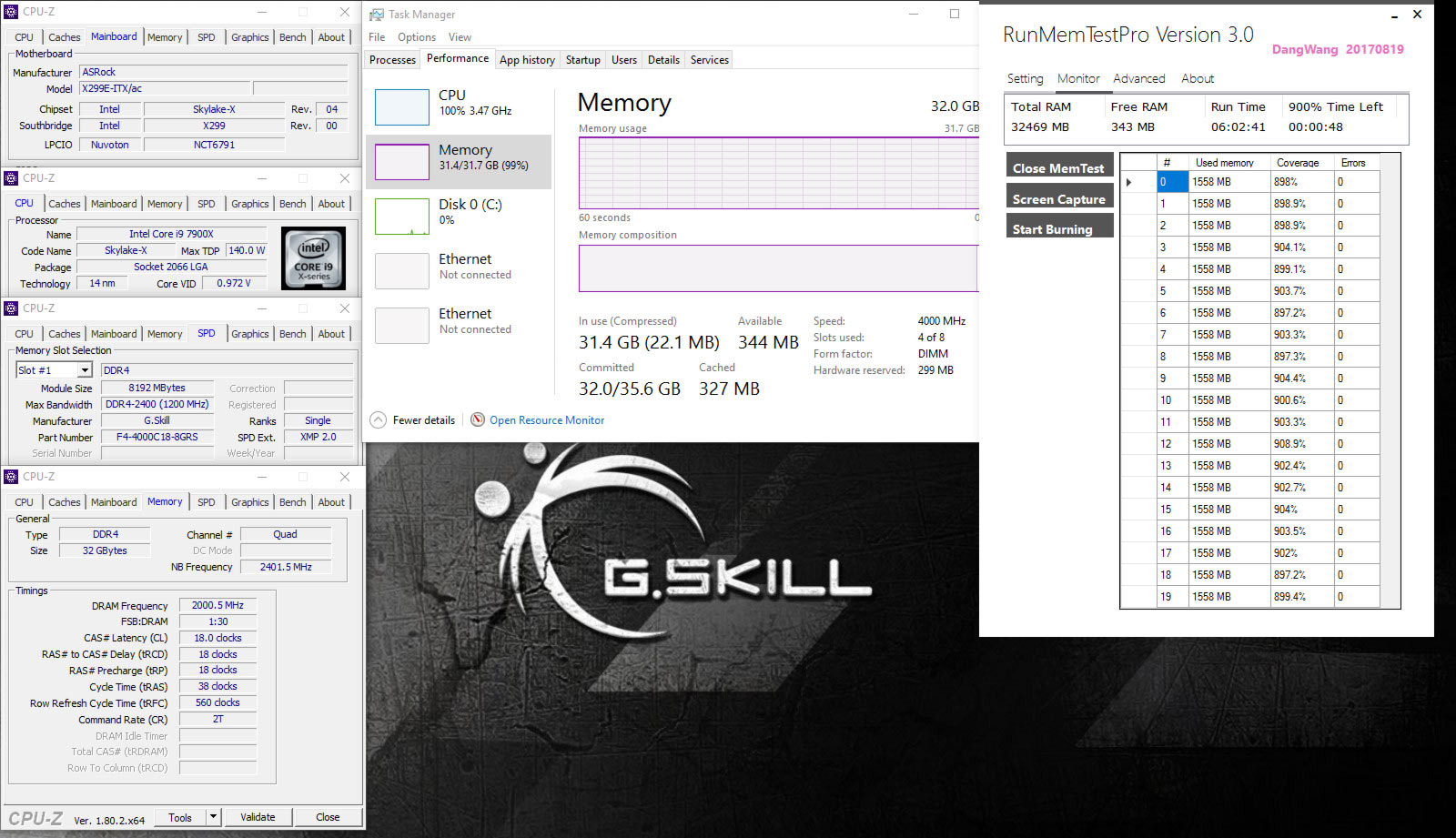Click Run Time 06:02:41 value
Viewport: 1456px width, 838px height.
1238,127
